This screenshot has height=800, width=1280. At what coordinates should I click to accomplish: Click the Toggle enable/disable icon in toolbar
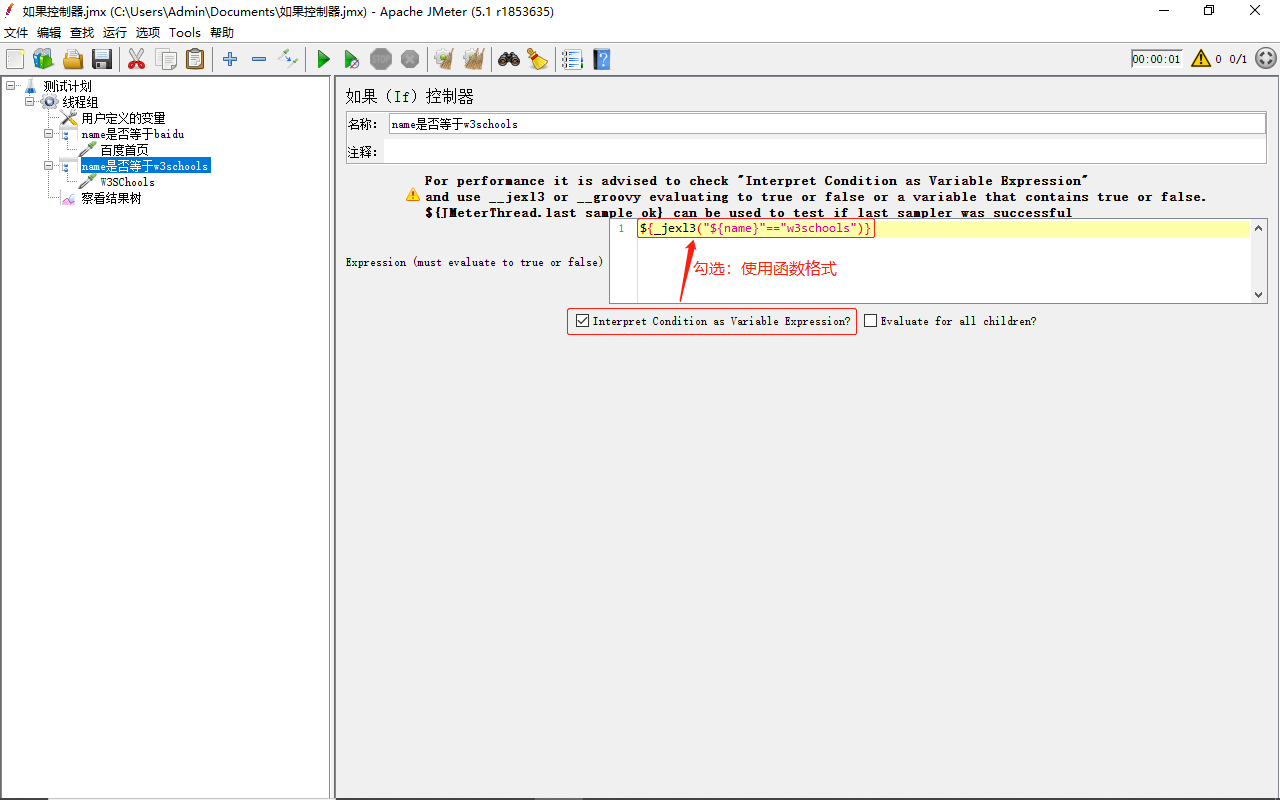288,59
